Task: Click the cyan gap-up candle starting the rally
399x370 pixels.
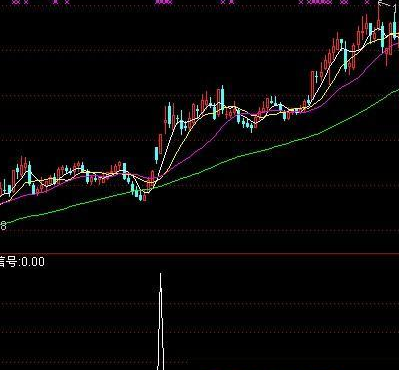Action: pos(156,155)
